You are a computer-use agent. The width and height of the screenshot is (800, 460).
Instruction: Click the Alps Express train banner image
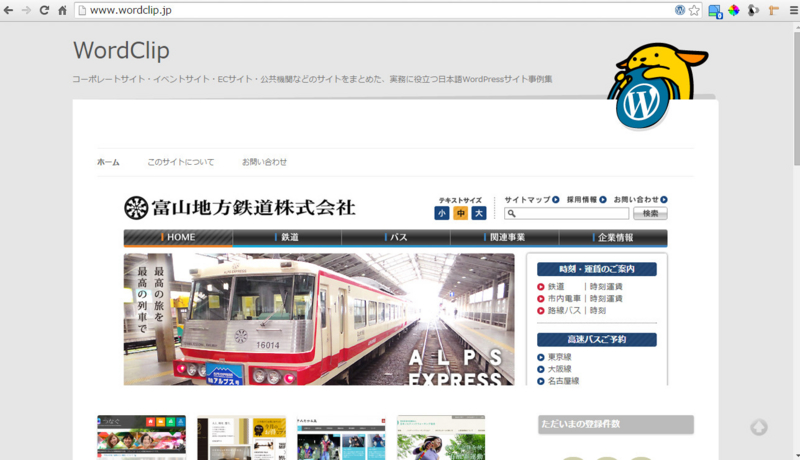pyautogui.click(x=319, y=319)
